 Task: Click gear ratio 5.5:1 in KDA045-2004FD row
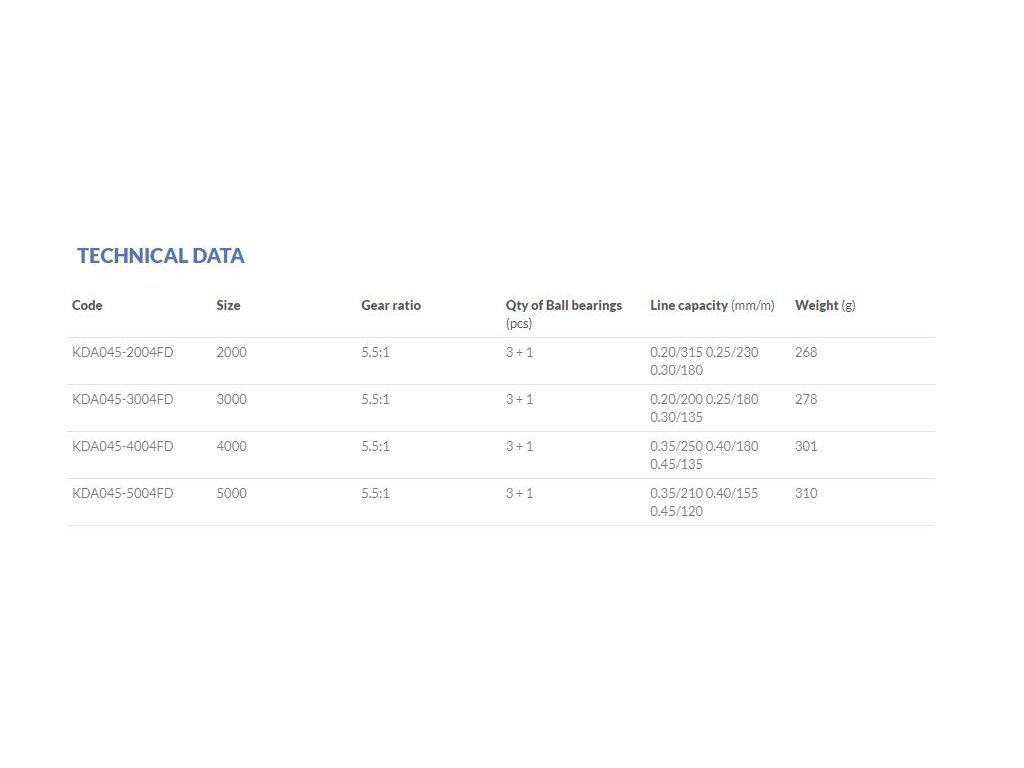click(x=375, y=352)
